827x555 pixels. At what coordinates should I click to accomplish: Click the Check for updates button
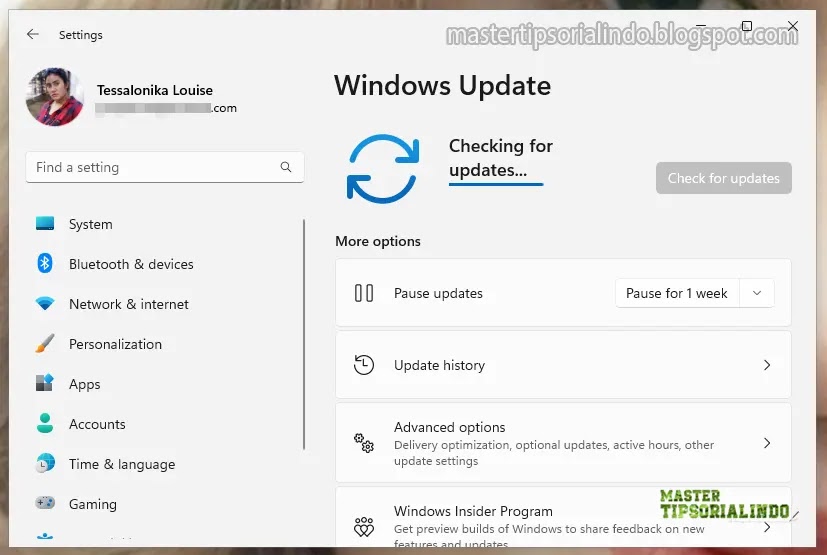pos(724,178)
